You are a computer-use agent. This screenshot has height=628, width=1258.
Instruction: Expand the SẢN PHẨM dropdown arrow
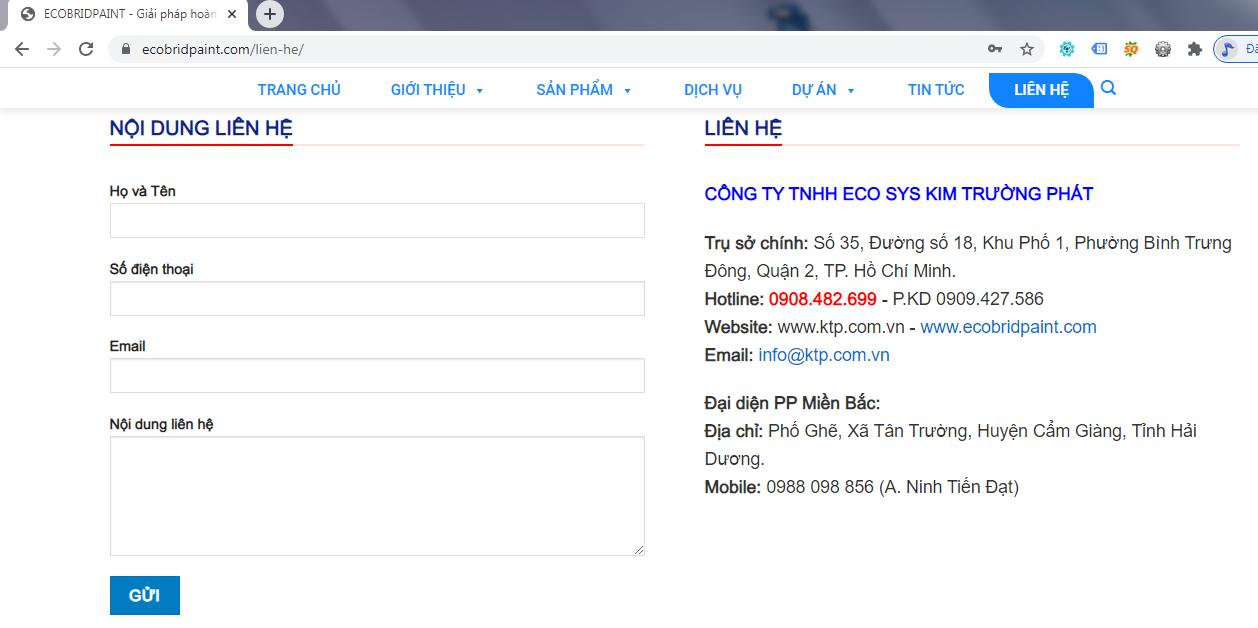tap(627, 91)
